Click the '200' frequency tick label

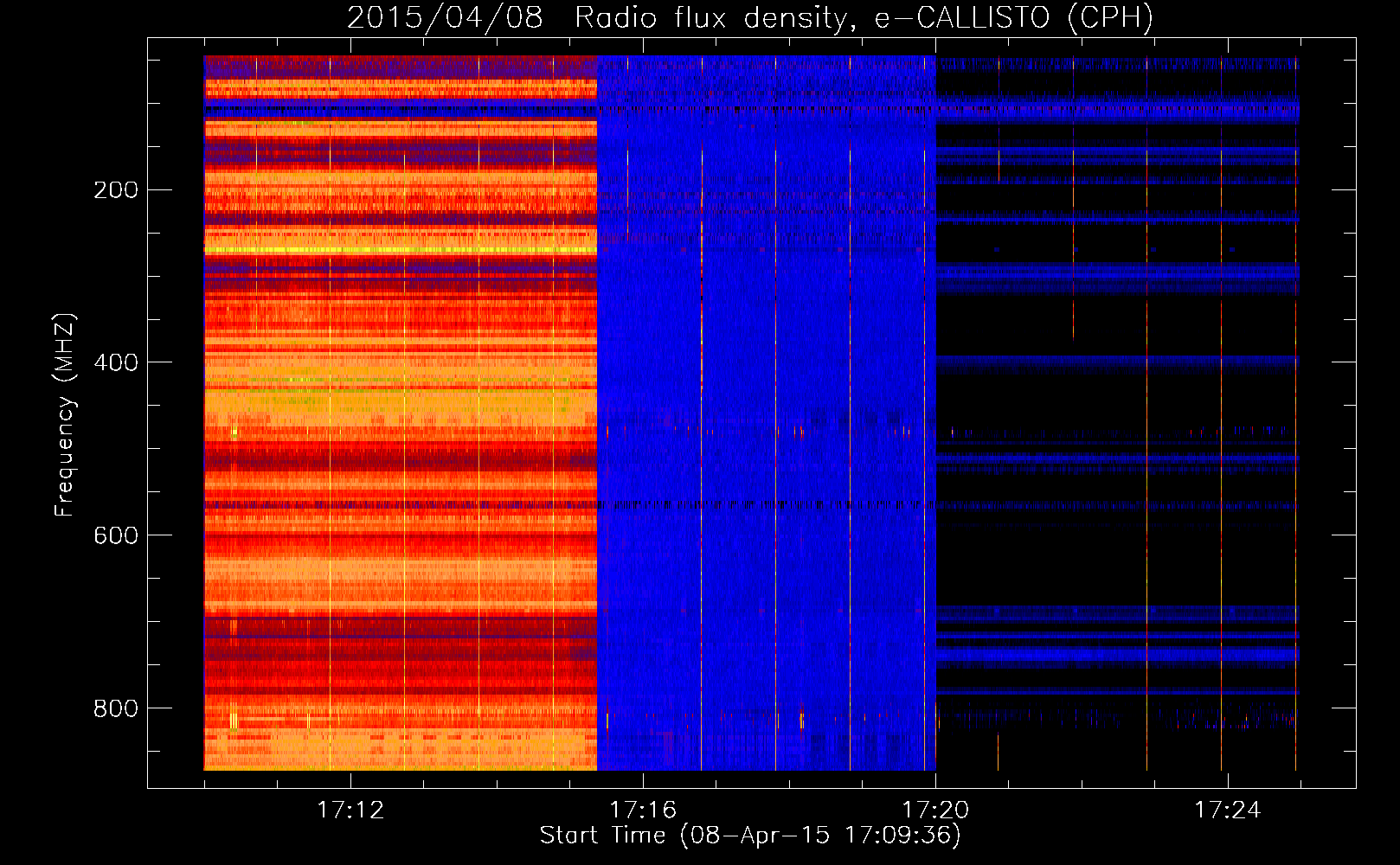pyautogui.click(x=116, y=190)
